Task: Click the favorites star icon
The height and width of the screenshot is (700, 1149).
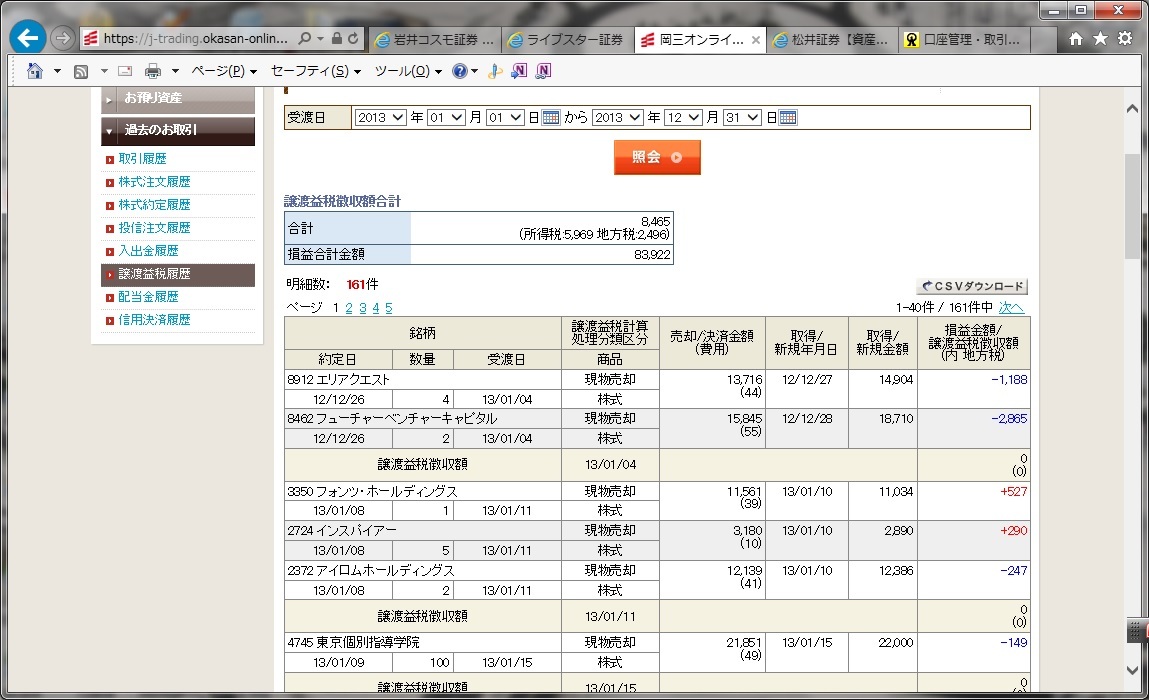Action: (1100, 39)
